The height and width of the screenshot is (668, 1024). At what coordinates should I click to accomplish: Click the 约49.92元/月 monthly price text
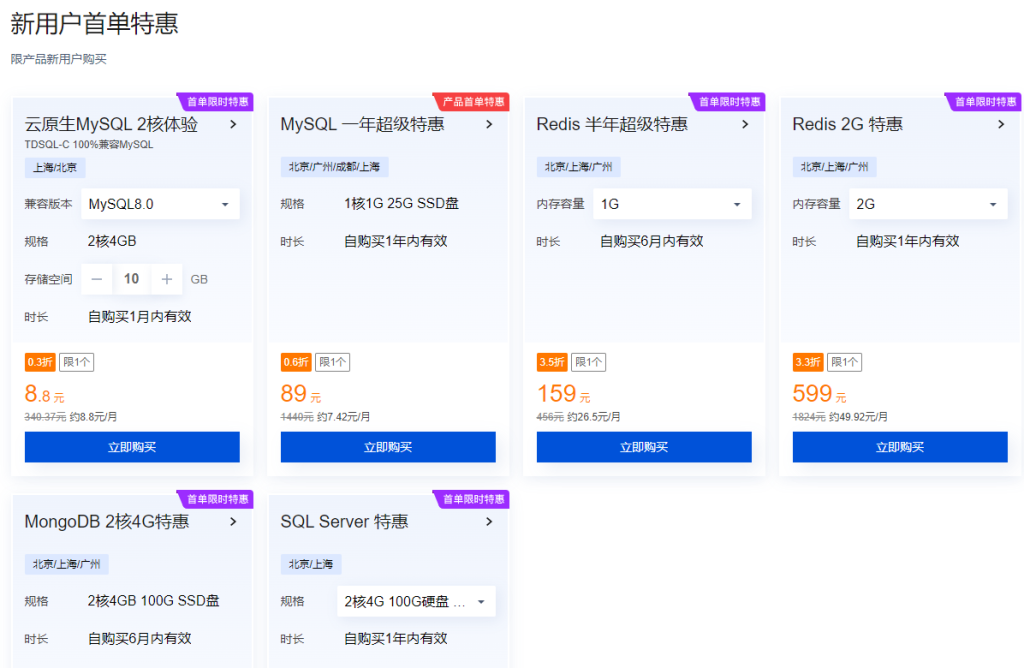click(x=858, y=417)
